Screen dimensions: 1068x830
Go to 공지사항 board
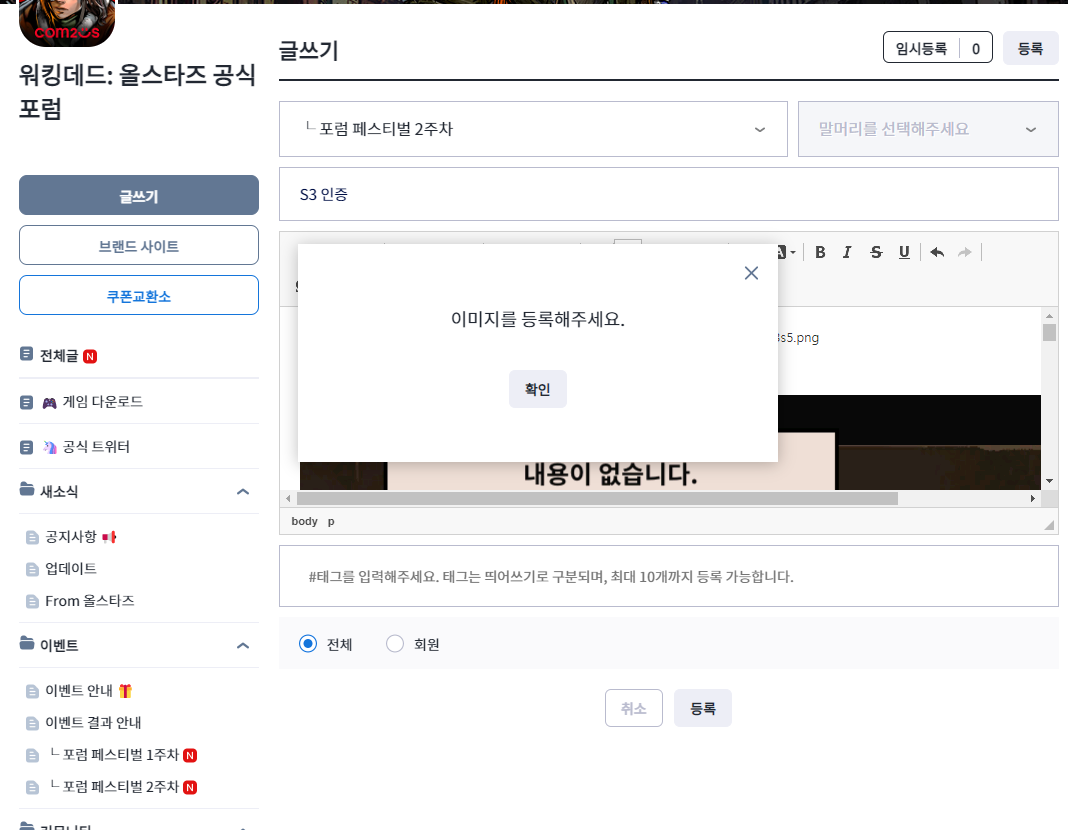pos(71,537)
